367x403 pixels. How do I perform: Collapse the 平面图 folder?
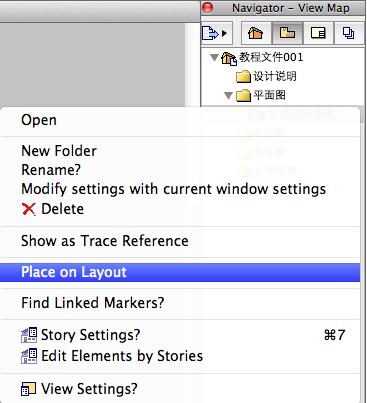click(x=228, y=96)
